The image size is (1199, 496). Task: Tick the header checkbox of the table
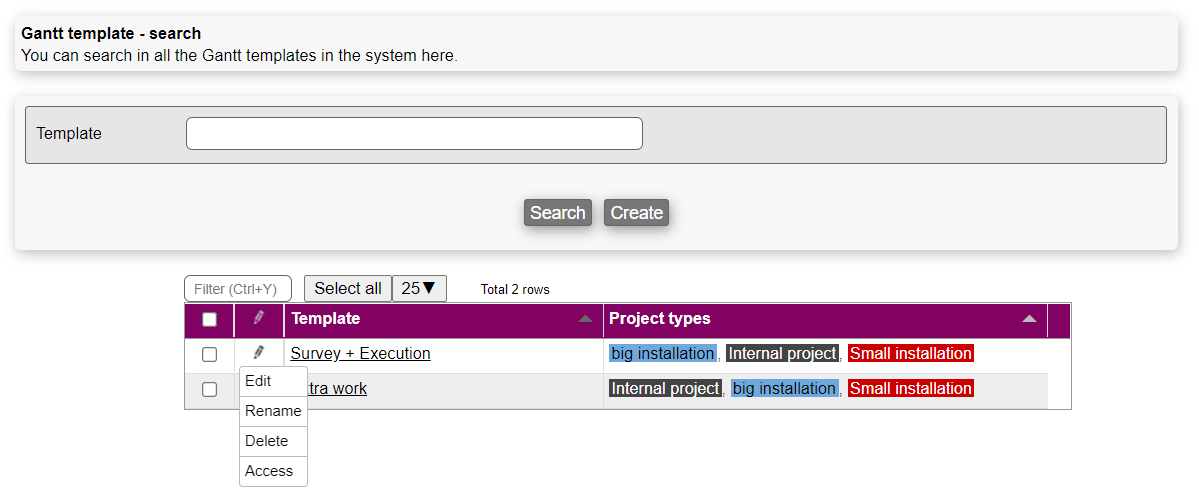[209, 320]
